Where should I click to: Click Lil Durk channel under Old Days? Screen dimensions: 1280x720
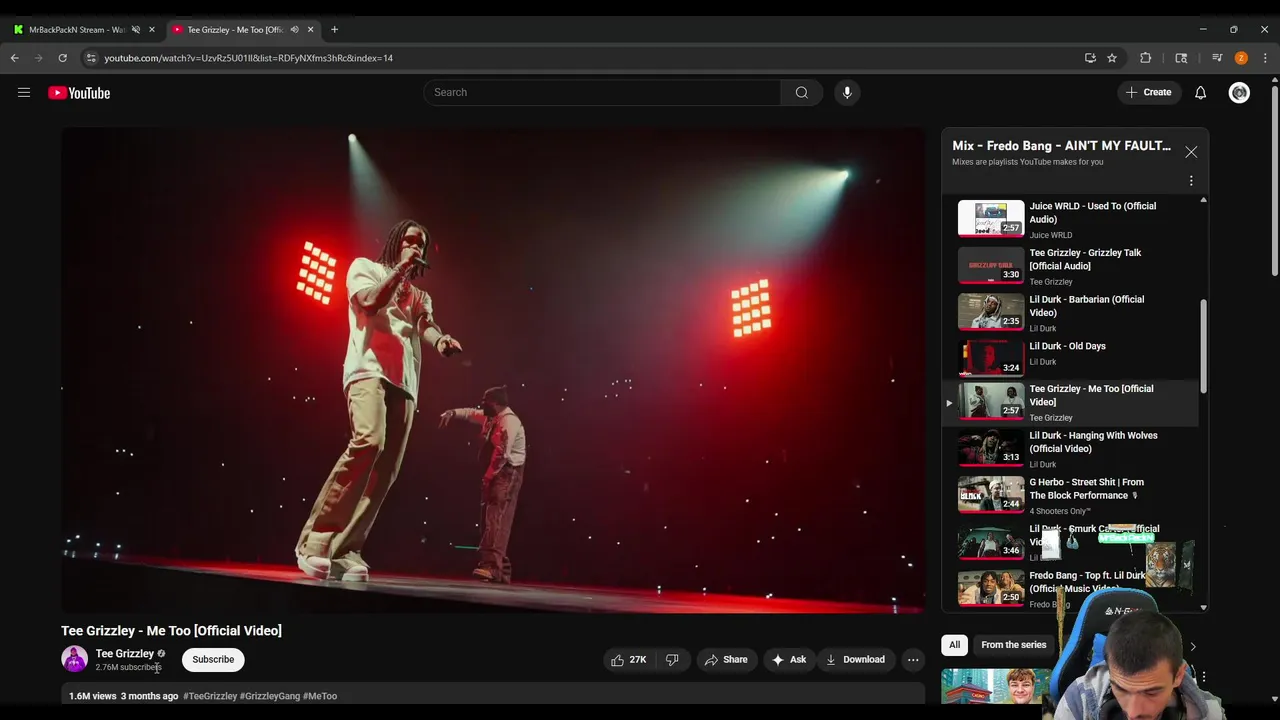pyautogui.click(x=1043, y=362)
